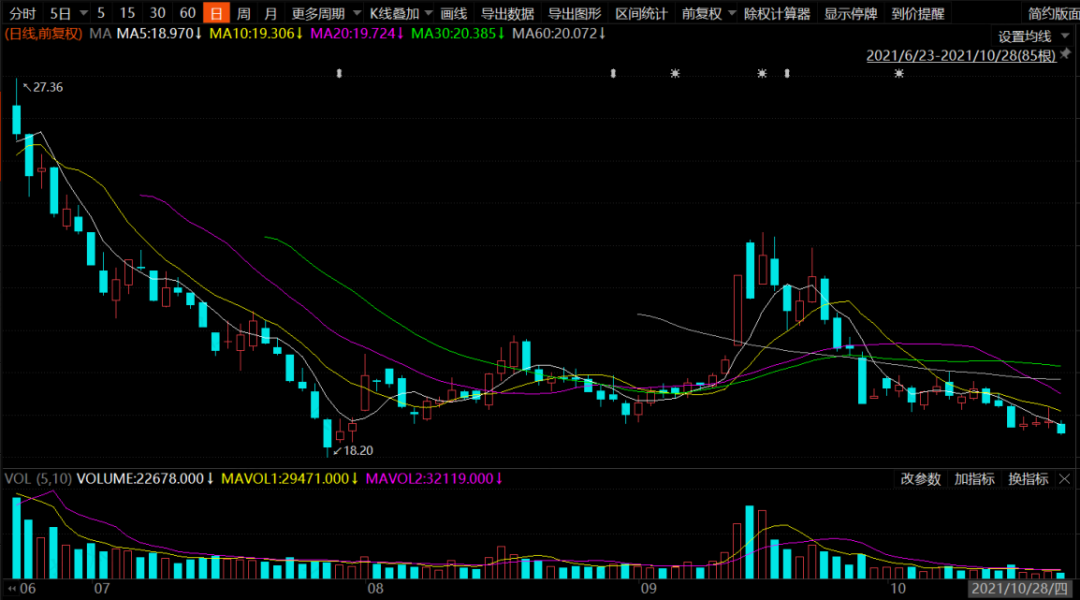Toggle 显示停牌 suspension display
Image resolution: width=1080 pixels, height=600 pixels.
tap(851, 13)
